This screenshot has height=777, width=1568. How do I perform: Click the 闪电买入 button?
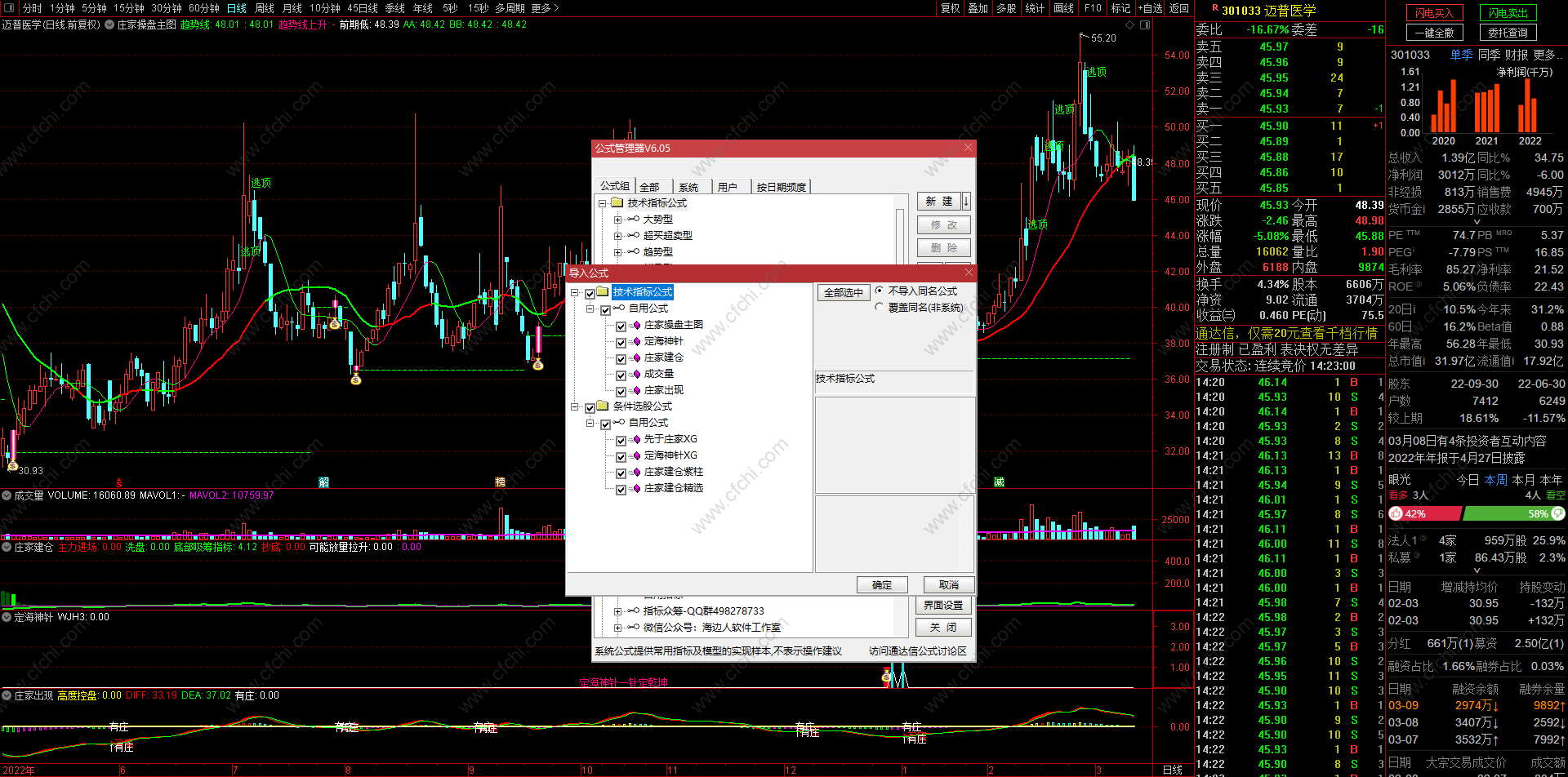pyautogui.click(x=1435, y=13)
